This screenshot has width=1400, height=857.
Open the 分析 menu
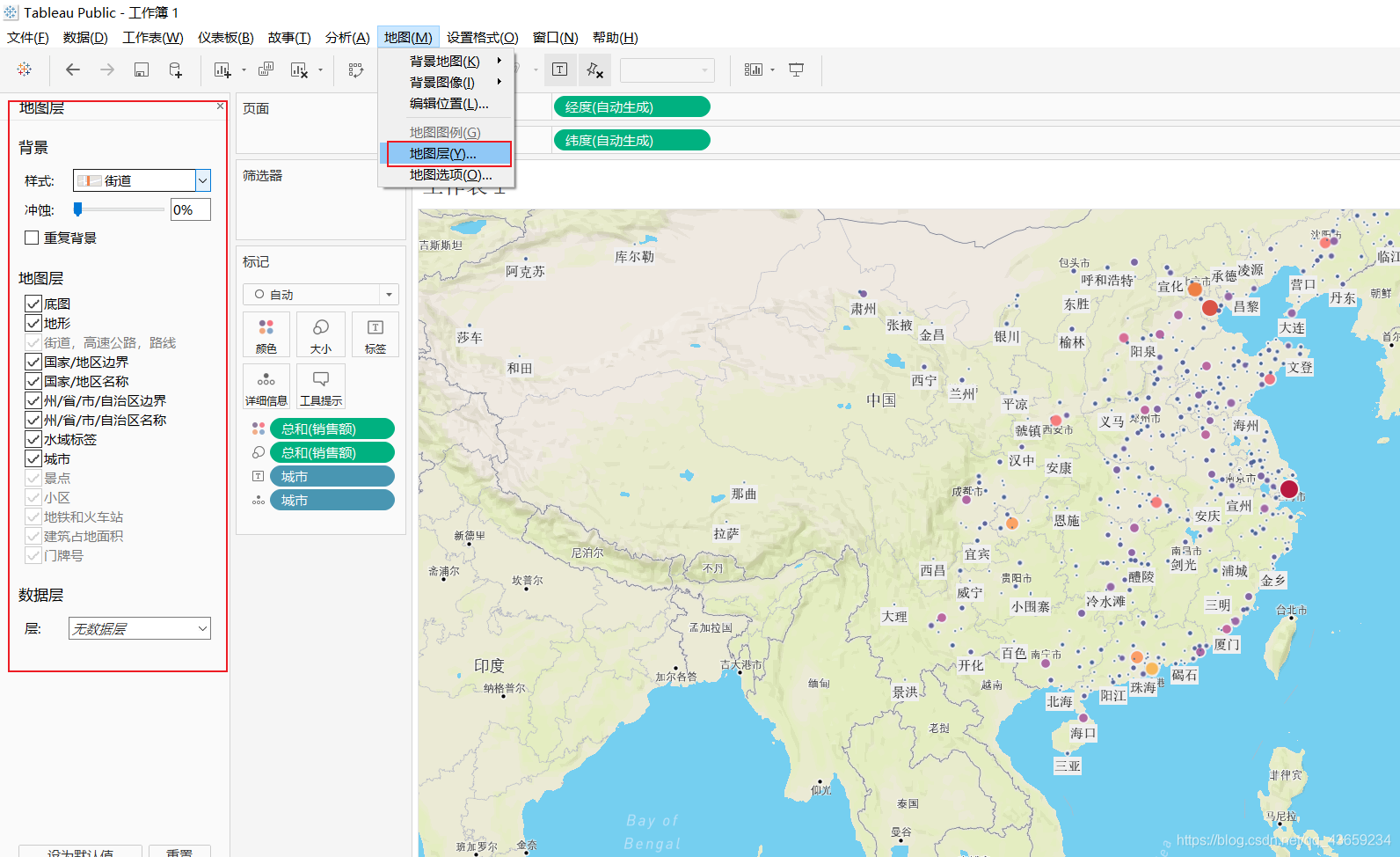pos(347,37)
